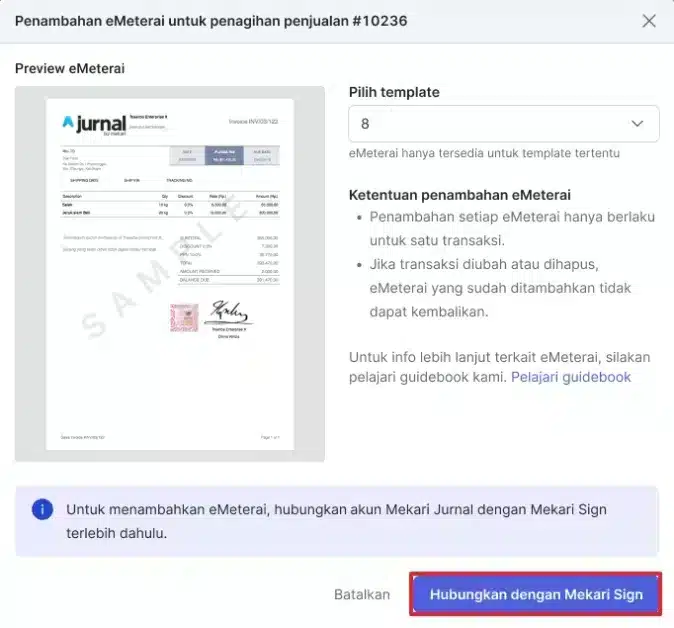This screenshot has width=674, height=628.
Task: Click the eMeterai stamp in the preview
Action: pyautogui.click(x=184, y=318)
